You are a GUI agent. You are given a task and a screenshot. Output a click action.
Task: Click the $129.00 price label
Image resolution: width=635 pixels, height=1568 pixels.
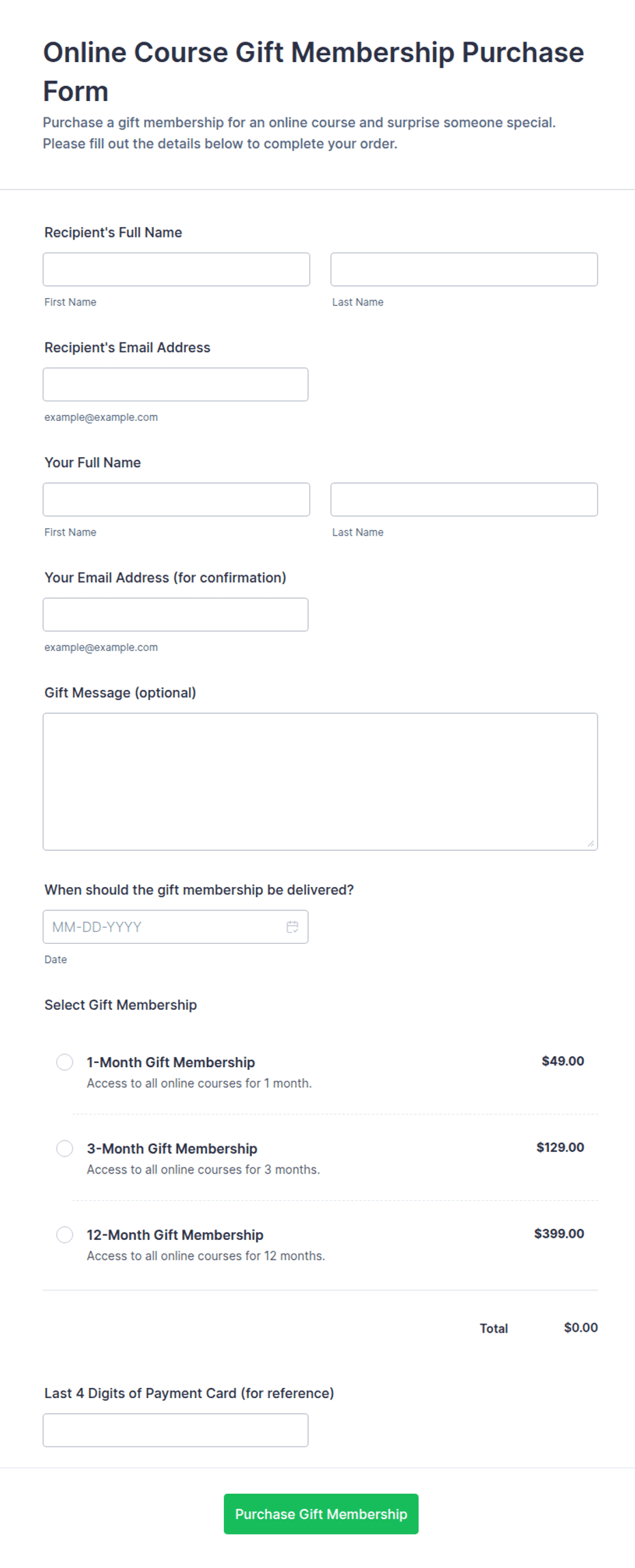[x=560, y=1147]
